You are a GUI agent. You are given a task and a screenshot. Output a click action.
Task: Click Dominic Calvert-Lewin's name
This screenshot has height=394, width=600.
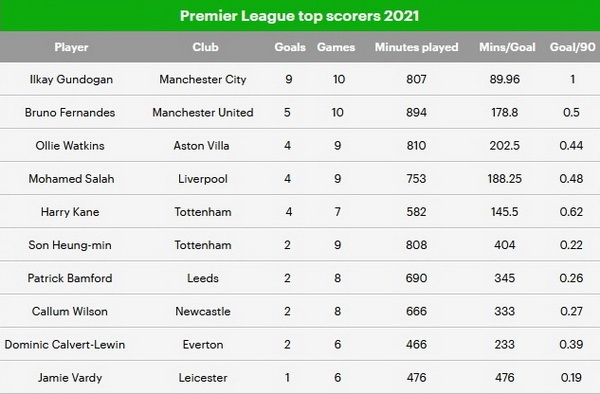click(x=65, y=345)
